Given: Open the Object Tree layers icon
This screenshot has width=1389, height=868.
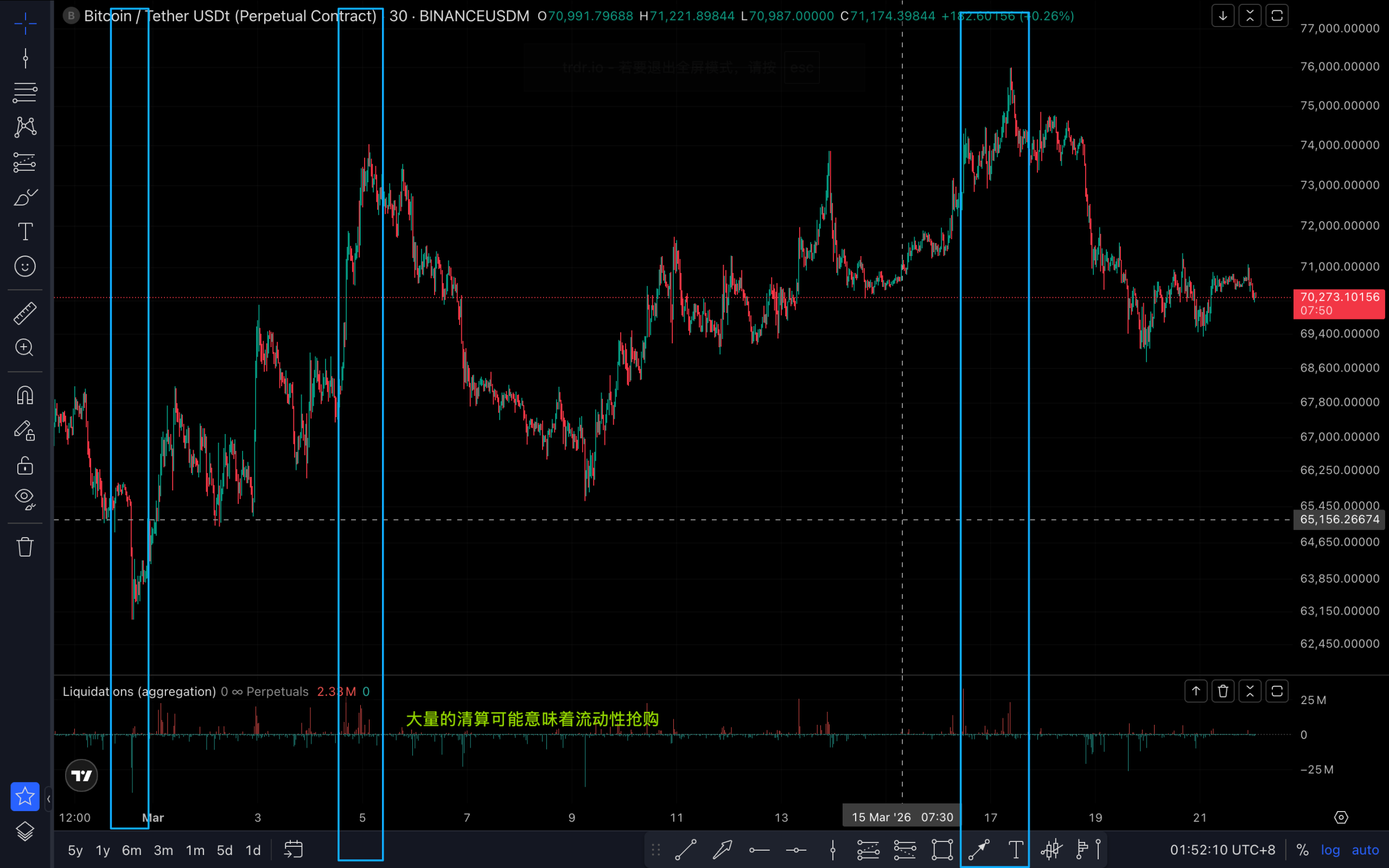Looking at the screenshot, I should (24, 831).
